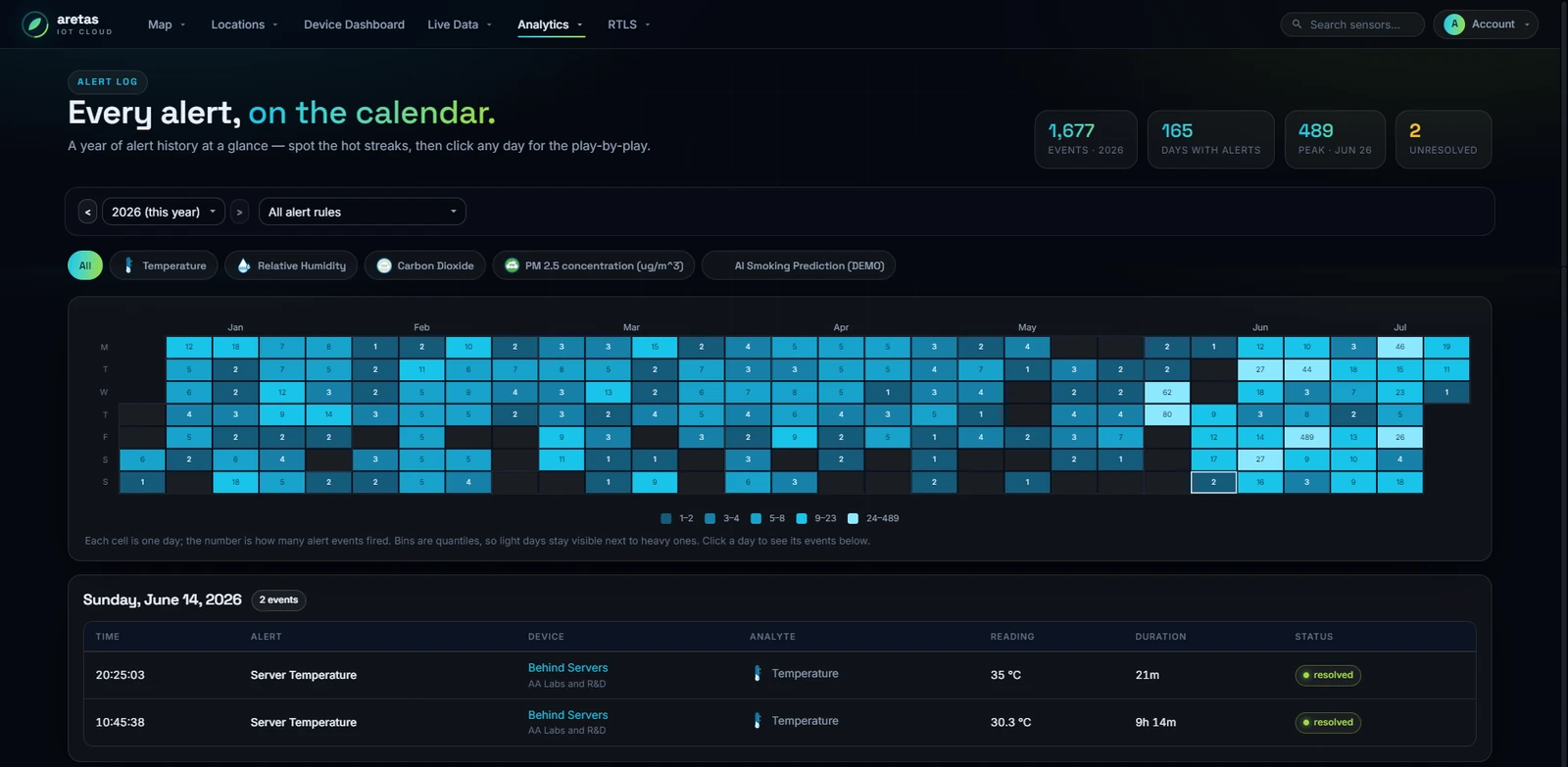Click the '9h 14m' duration value
Viewport: 1568px width, 767px height.
click(1155, 722)
